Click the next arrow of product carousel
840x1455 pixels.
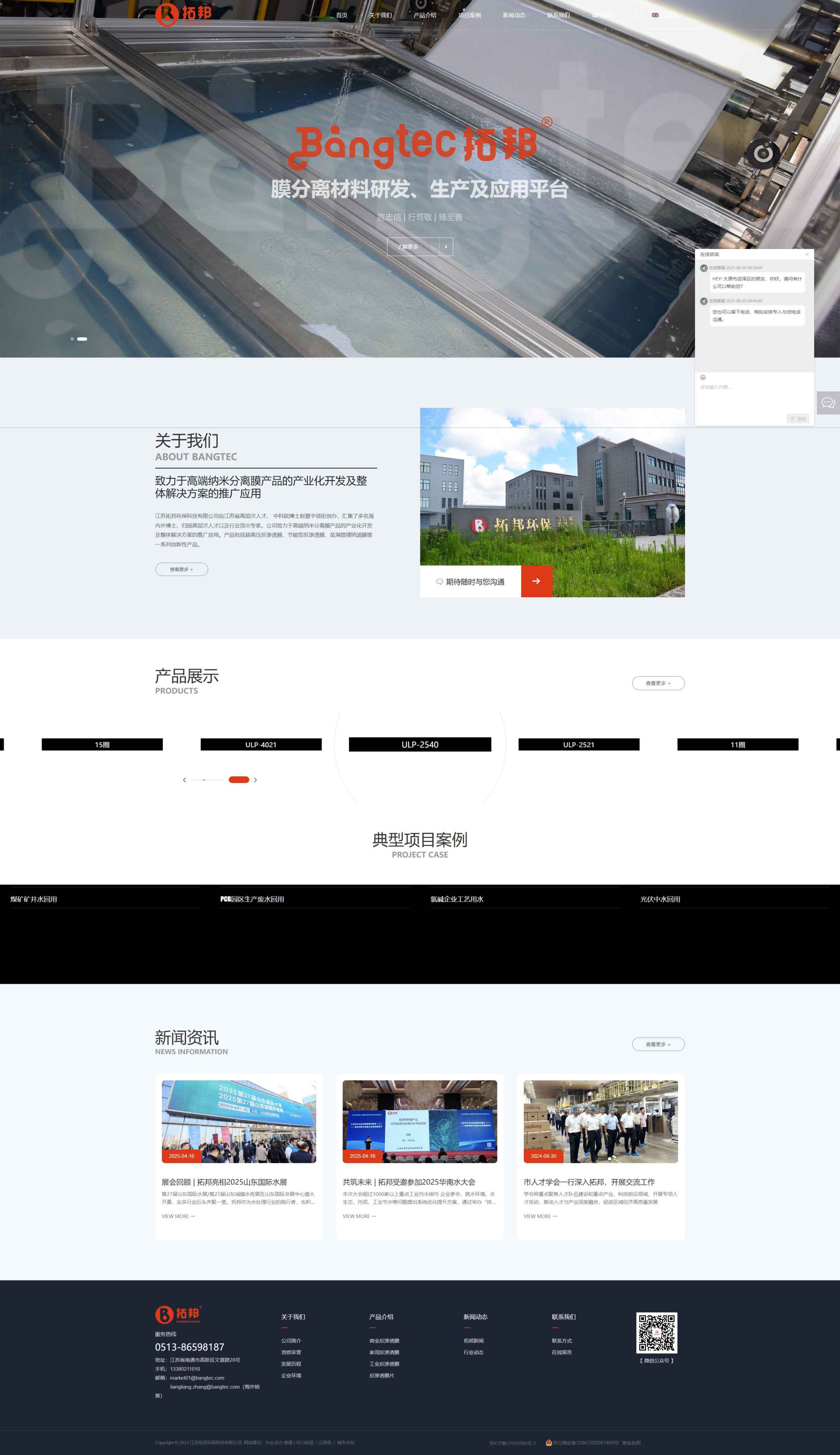coord(255,780)
